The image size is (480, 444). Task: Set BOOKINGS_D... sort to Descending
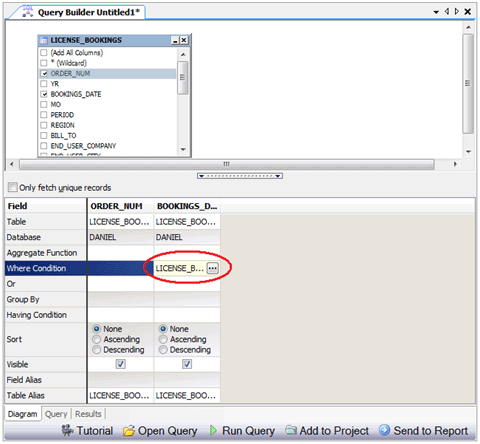coord(163,350)
